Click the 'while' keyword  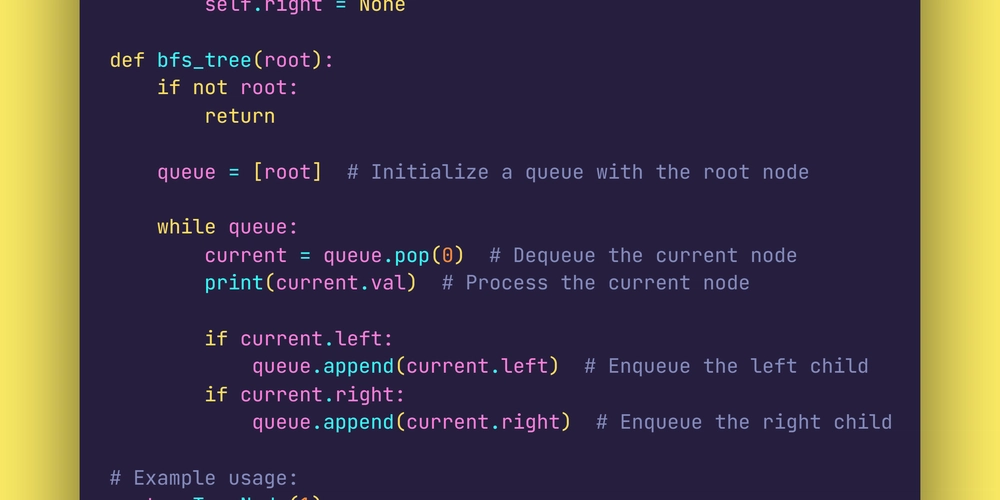tap(186, 227)
